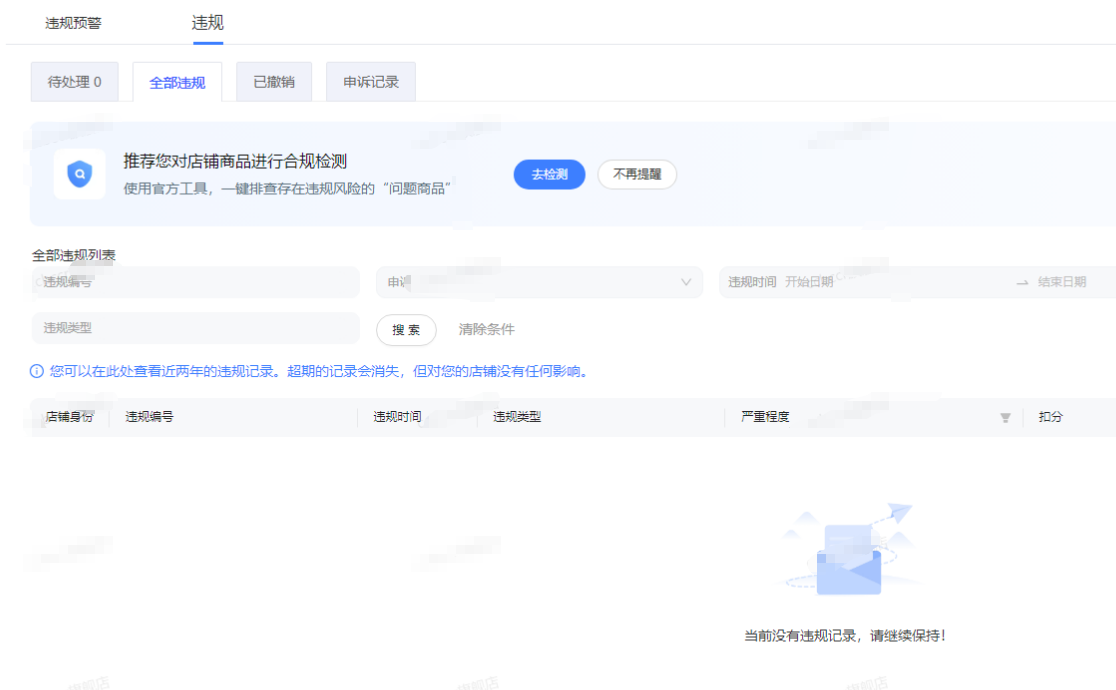Switch to the 已撤销 tab
The height and width of the screenshot is (690, 1116).
point(274,82)
